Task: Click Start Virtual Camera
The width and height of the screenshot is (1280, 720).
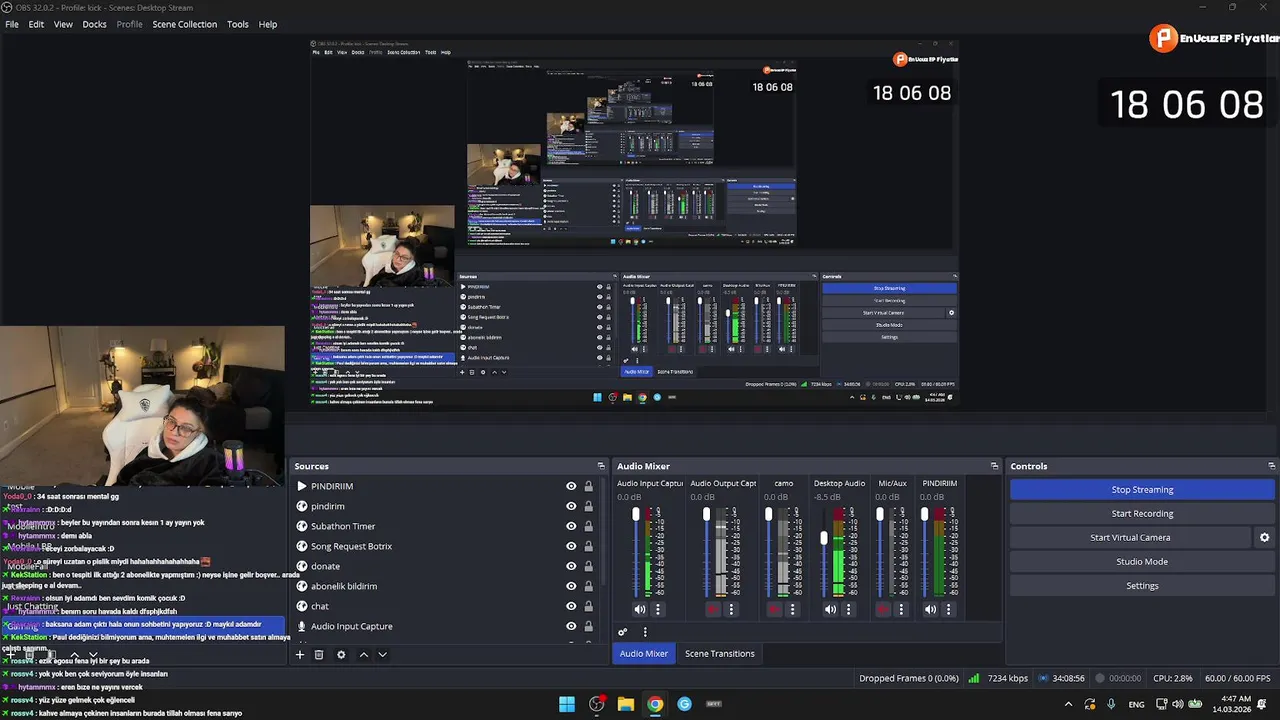Action: pos(1130,537)
